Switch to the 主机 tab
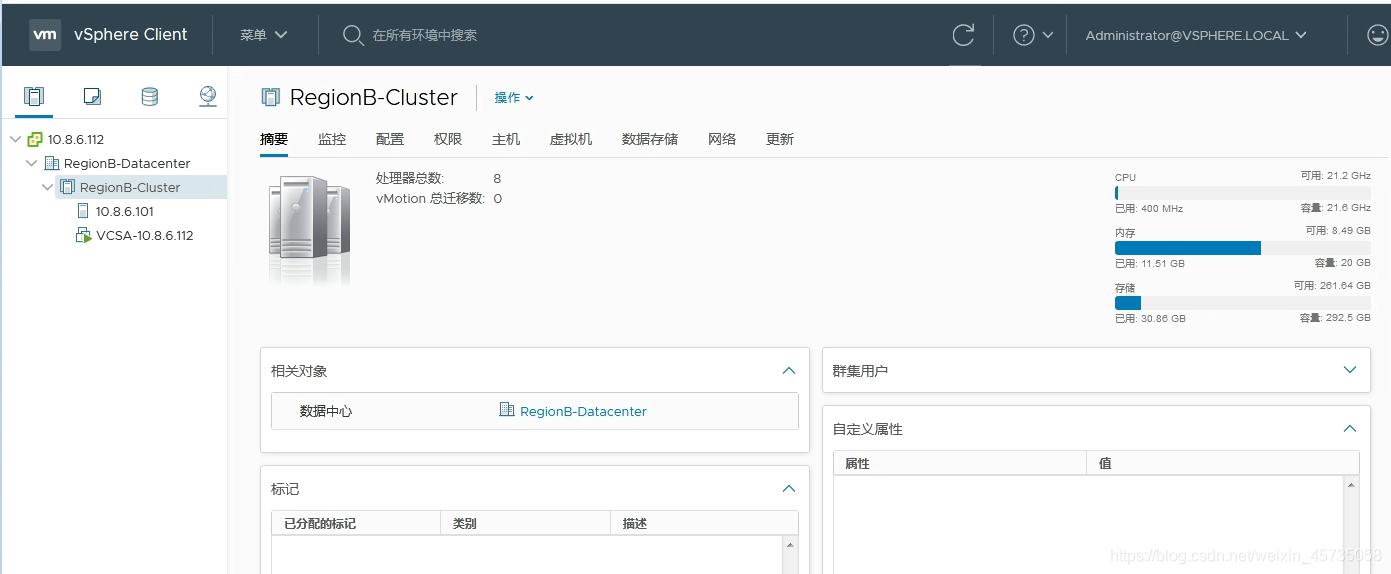The width and height of the screenshot is (1391, 574). [x=506, y=139]
